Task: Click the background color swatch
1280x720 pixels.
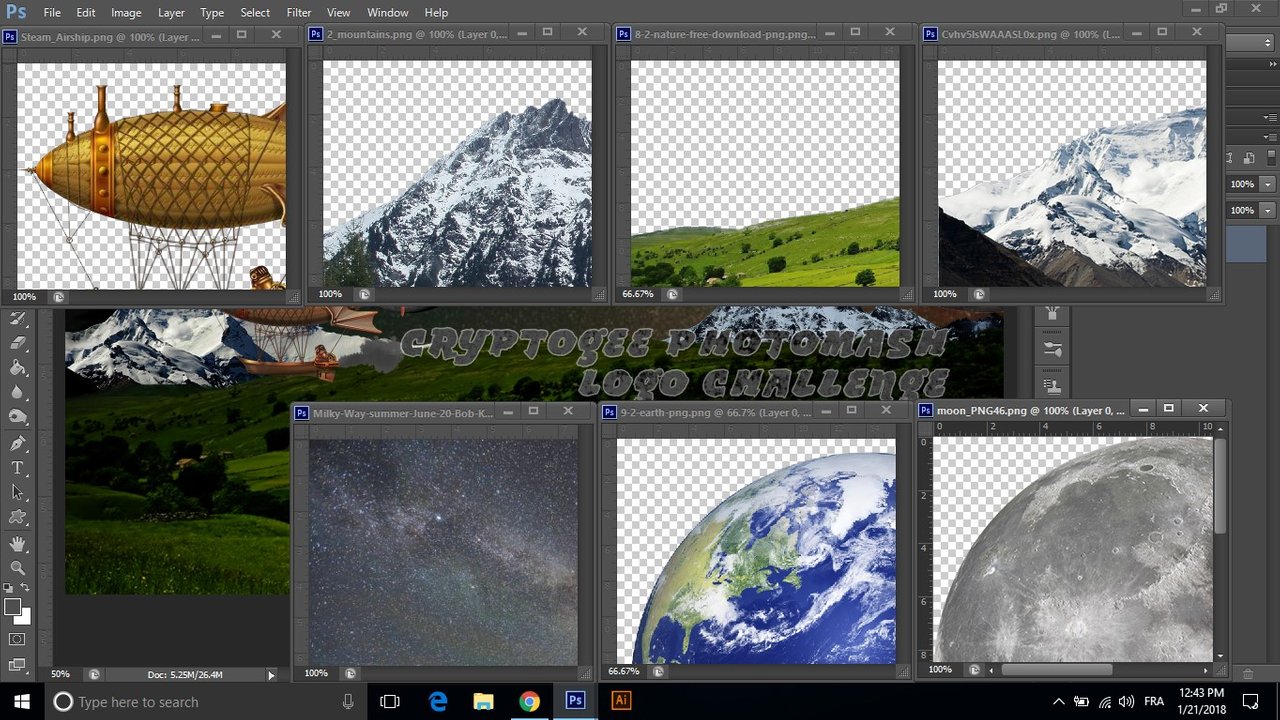Action: (25, 618)
